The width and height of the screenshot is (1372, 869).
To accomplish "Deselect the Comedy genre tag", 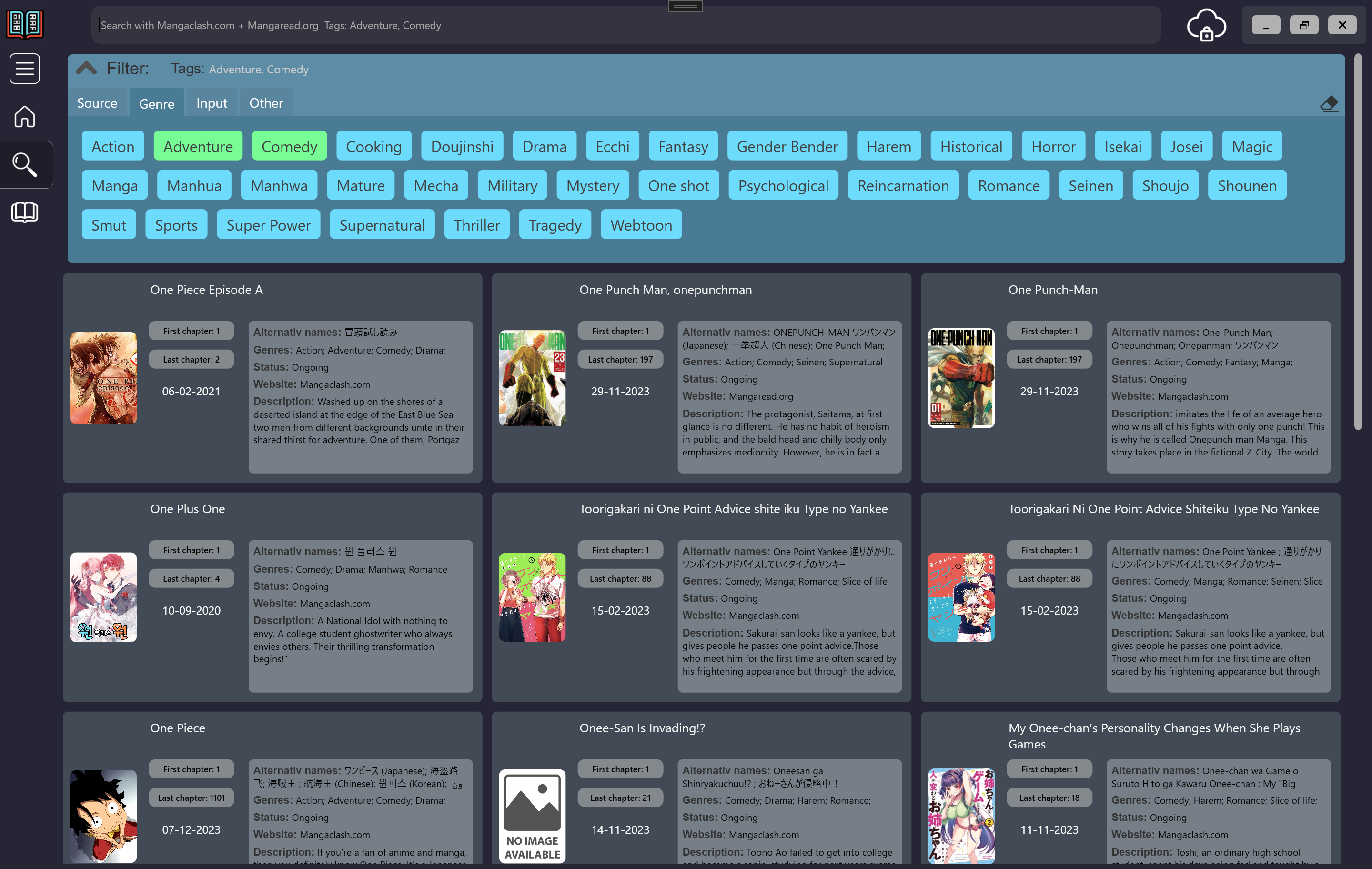I will [x=289, y=146].
